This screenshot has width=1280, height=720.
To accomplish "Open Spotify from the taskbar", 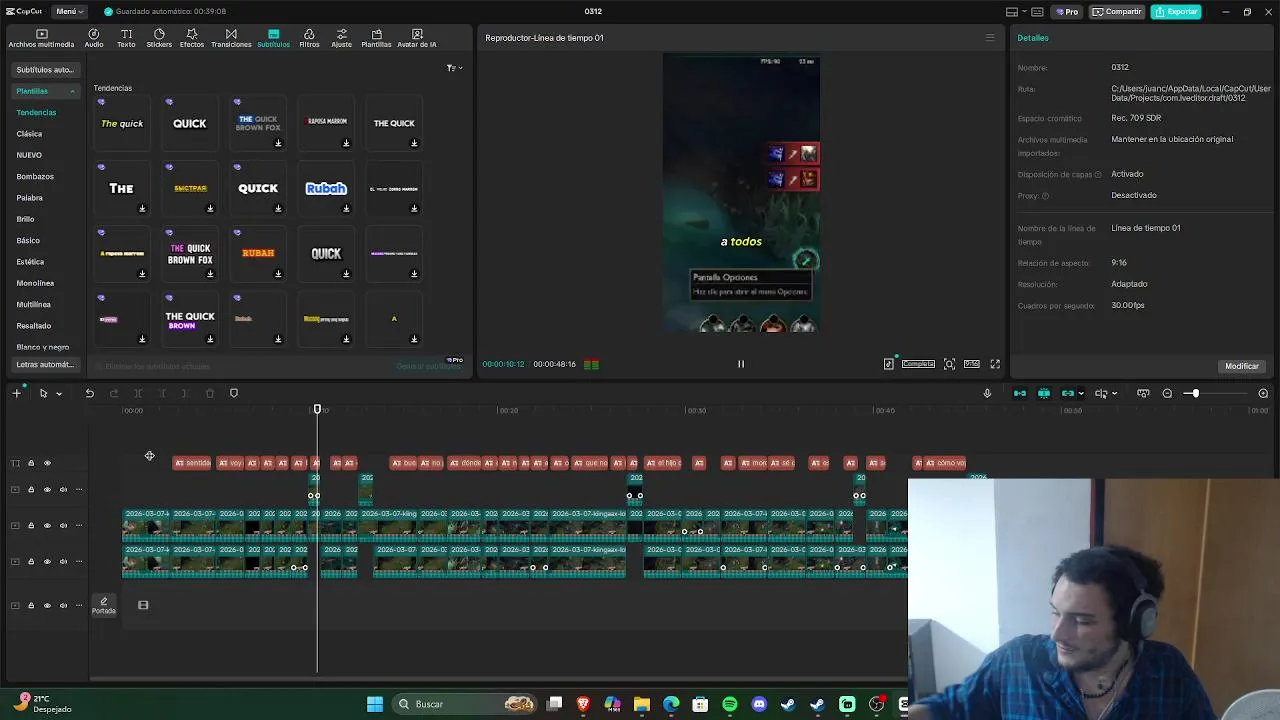I will 730,704.
